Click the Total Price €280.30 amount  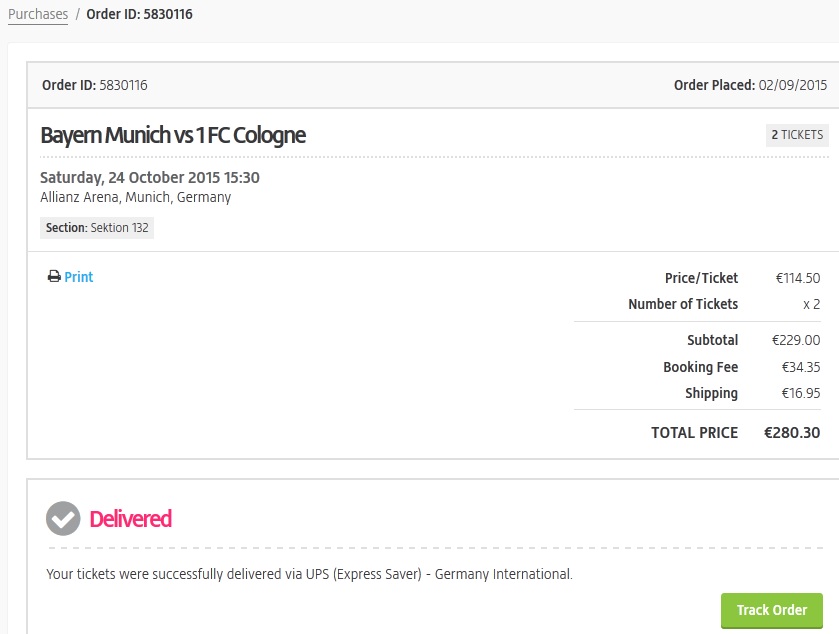pyautogui.click(x=792, y=433)
